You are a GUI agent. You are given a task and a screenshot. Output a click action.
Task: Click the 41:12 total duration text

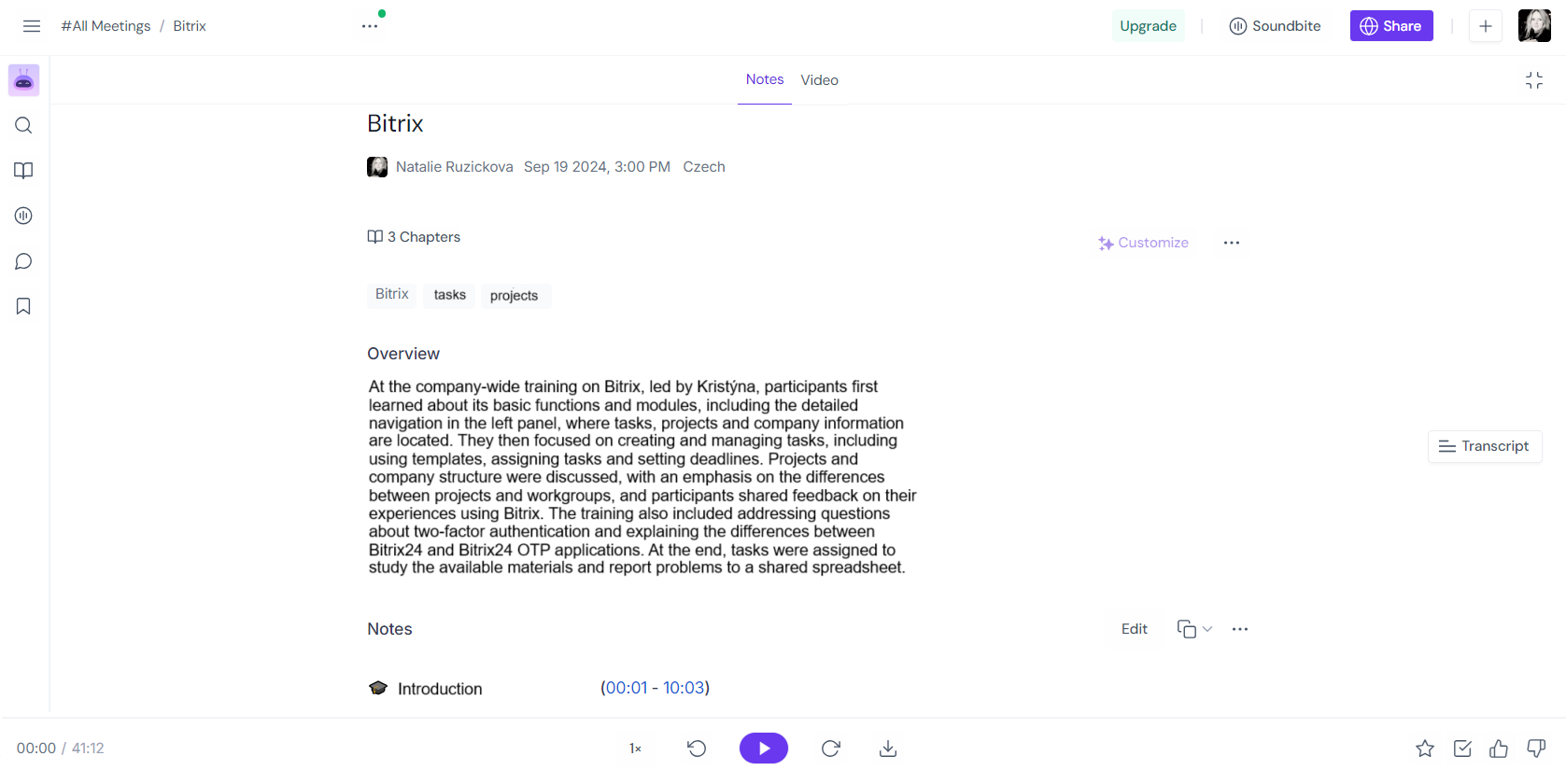pos(88,749)
